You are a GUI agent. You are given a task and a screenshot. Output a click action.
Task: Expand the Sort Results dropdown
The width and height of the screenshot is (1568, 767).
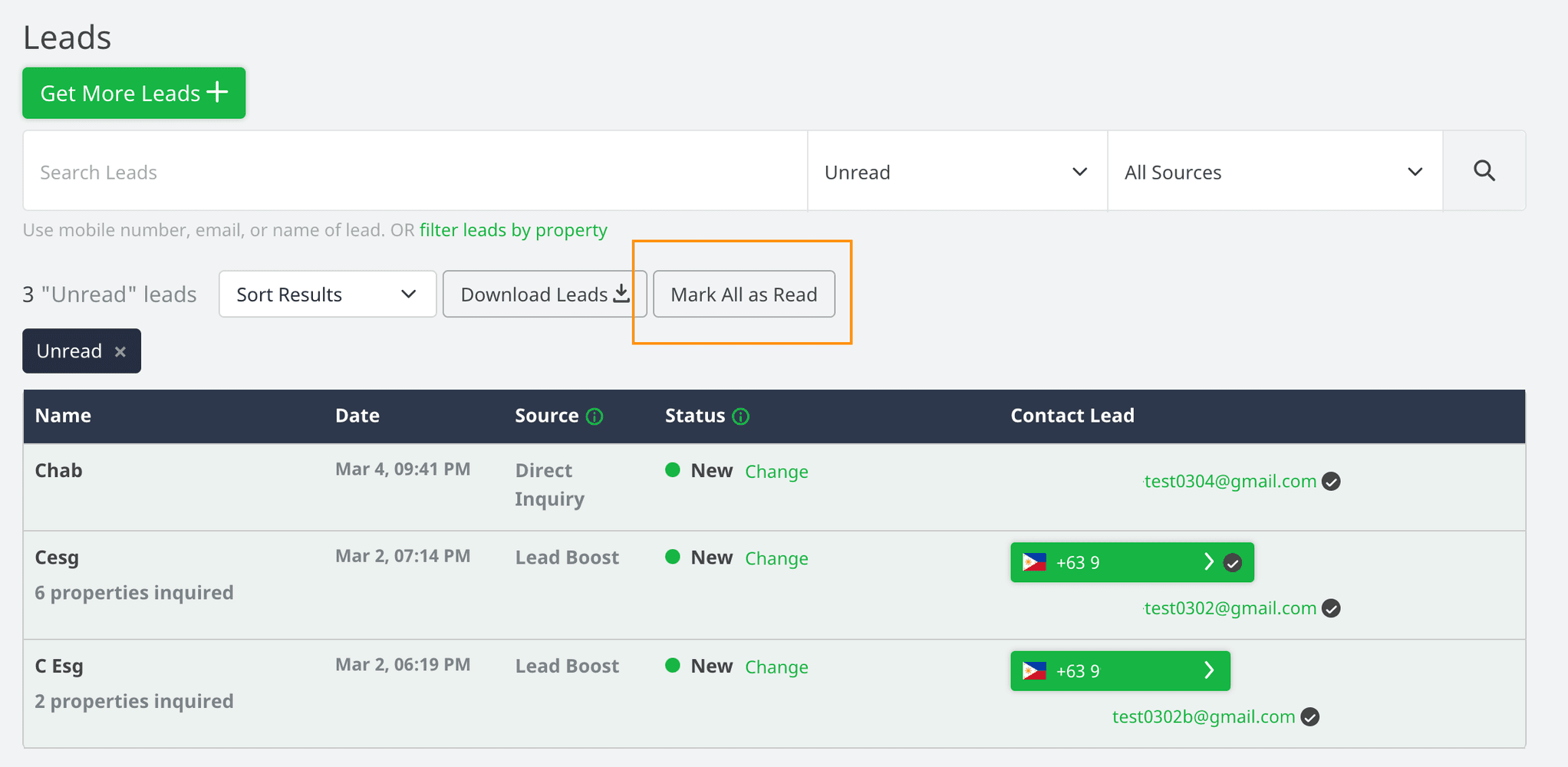tap(326, 294)
